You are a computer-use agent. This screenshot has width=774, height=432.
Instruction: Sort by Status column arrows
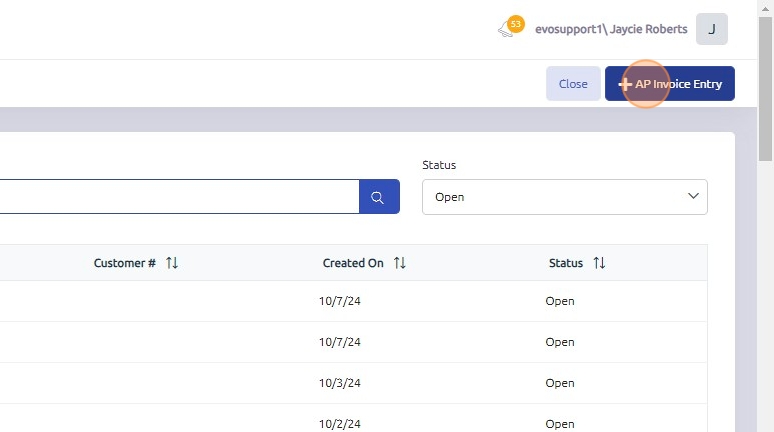(599, 263)
